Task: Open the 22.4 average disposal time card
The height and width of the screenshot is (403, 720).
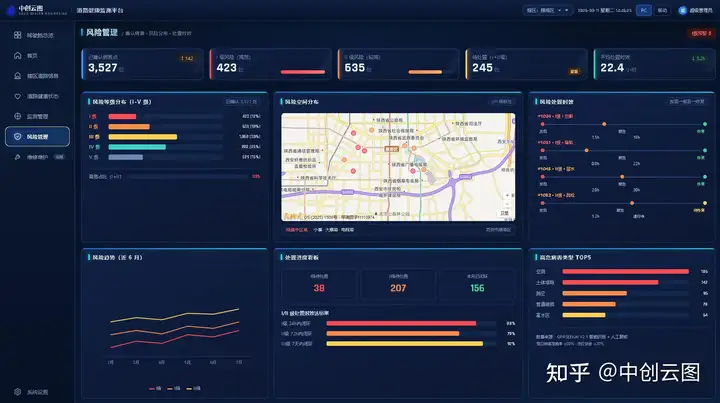Action: click(654, 64)
